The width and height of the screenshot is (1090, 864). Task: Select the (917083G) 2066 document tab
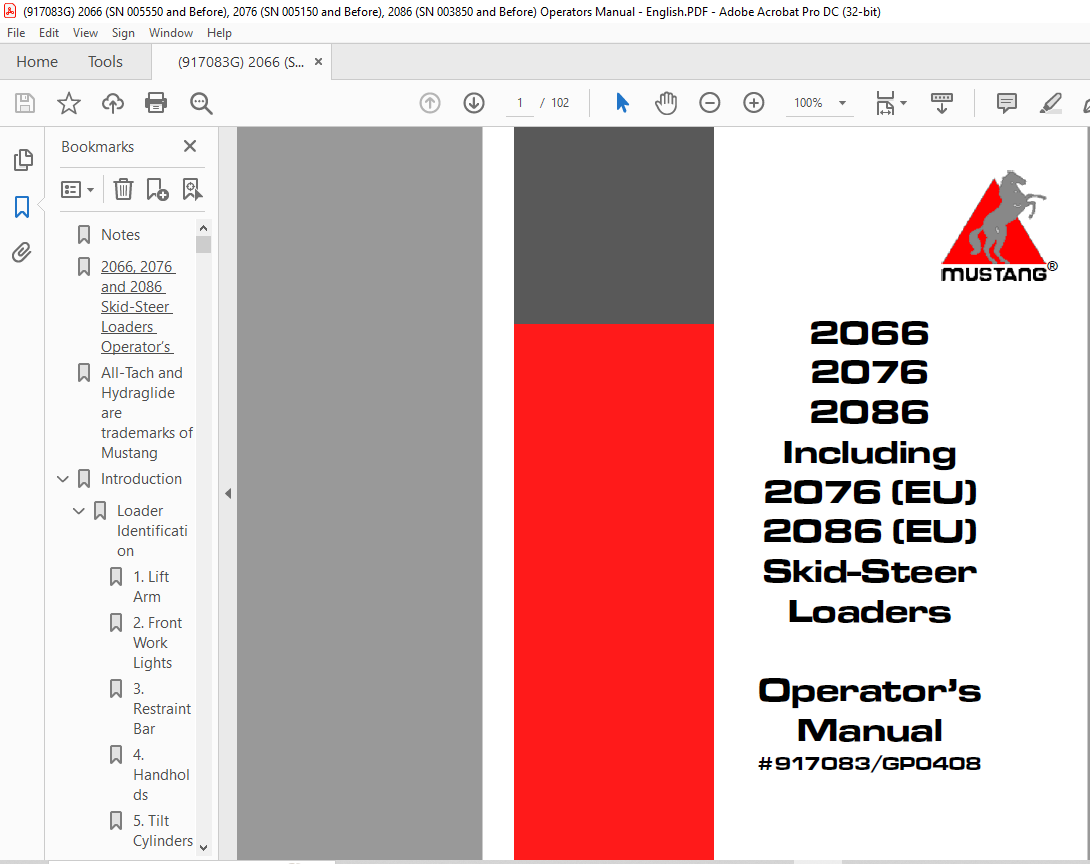pos(241,62)
